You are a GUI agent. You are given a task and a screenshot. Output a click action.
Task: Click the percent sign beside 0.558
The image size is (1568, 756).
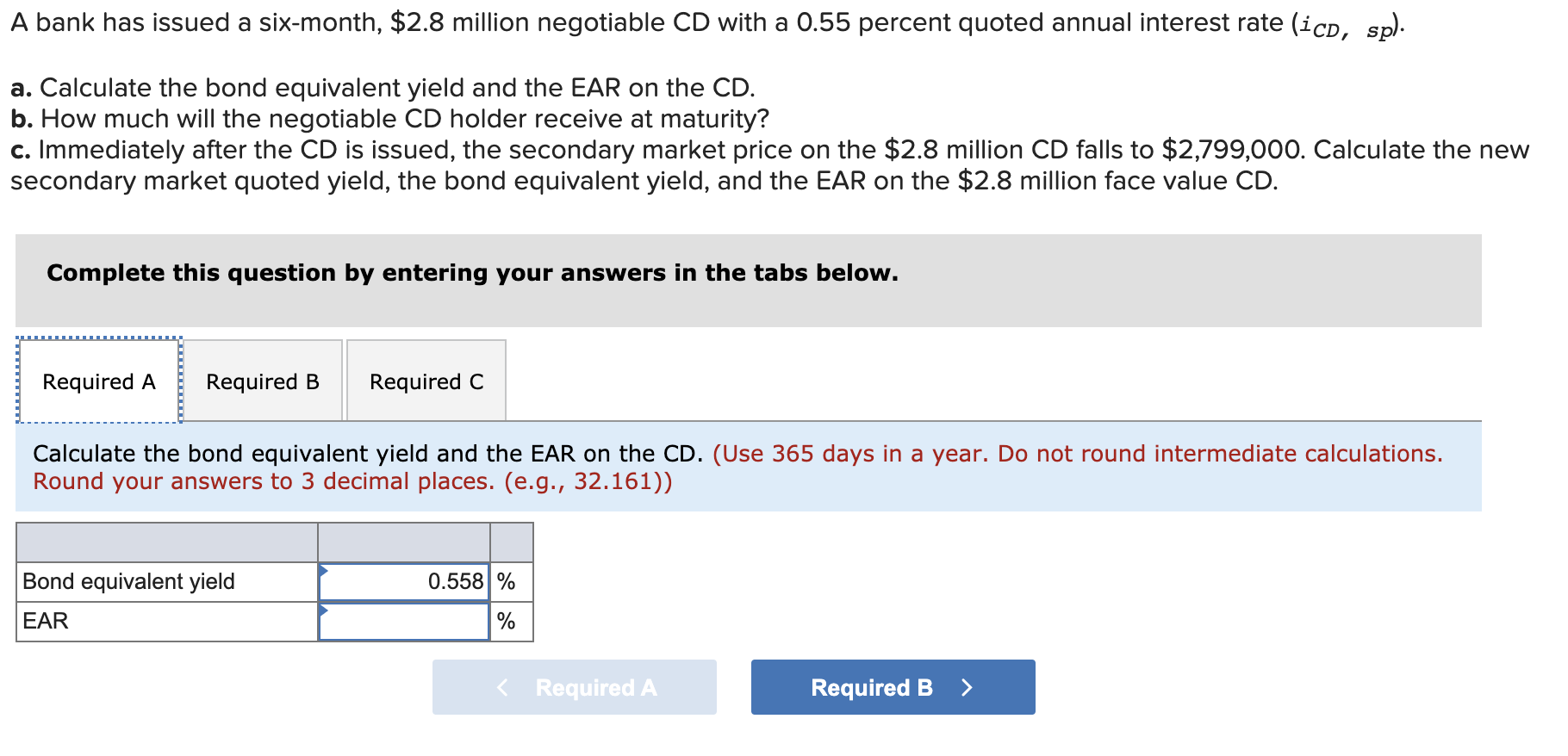pos(507,582)
